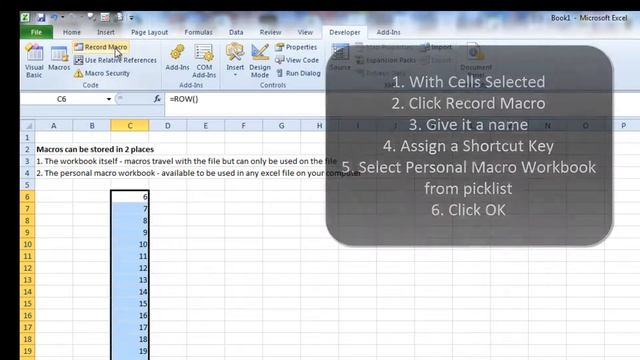Screen dimensions: 640x360
Task: Click the Excel application icon in title bar
Action: (25, 18)
